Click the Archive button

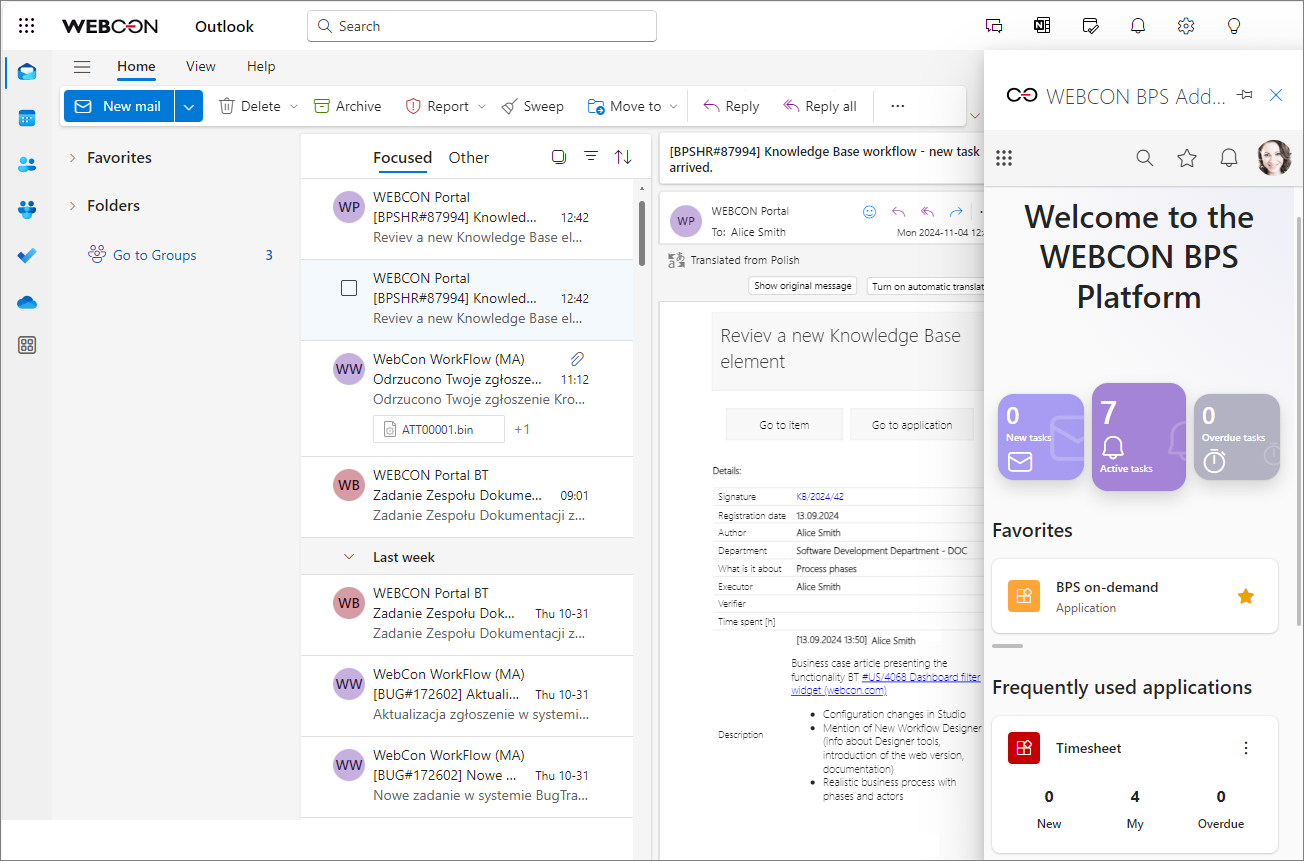click(347, 106)
